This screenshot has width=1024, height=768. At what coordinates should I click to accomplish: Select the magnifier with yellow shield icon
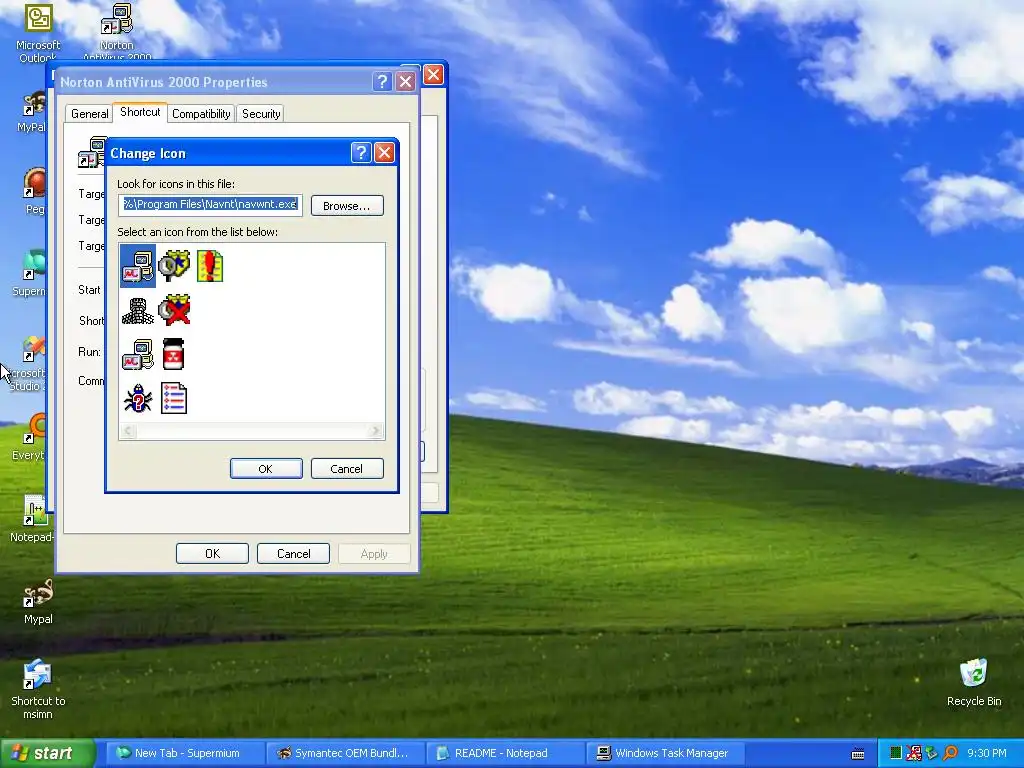click(174, 266)
